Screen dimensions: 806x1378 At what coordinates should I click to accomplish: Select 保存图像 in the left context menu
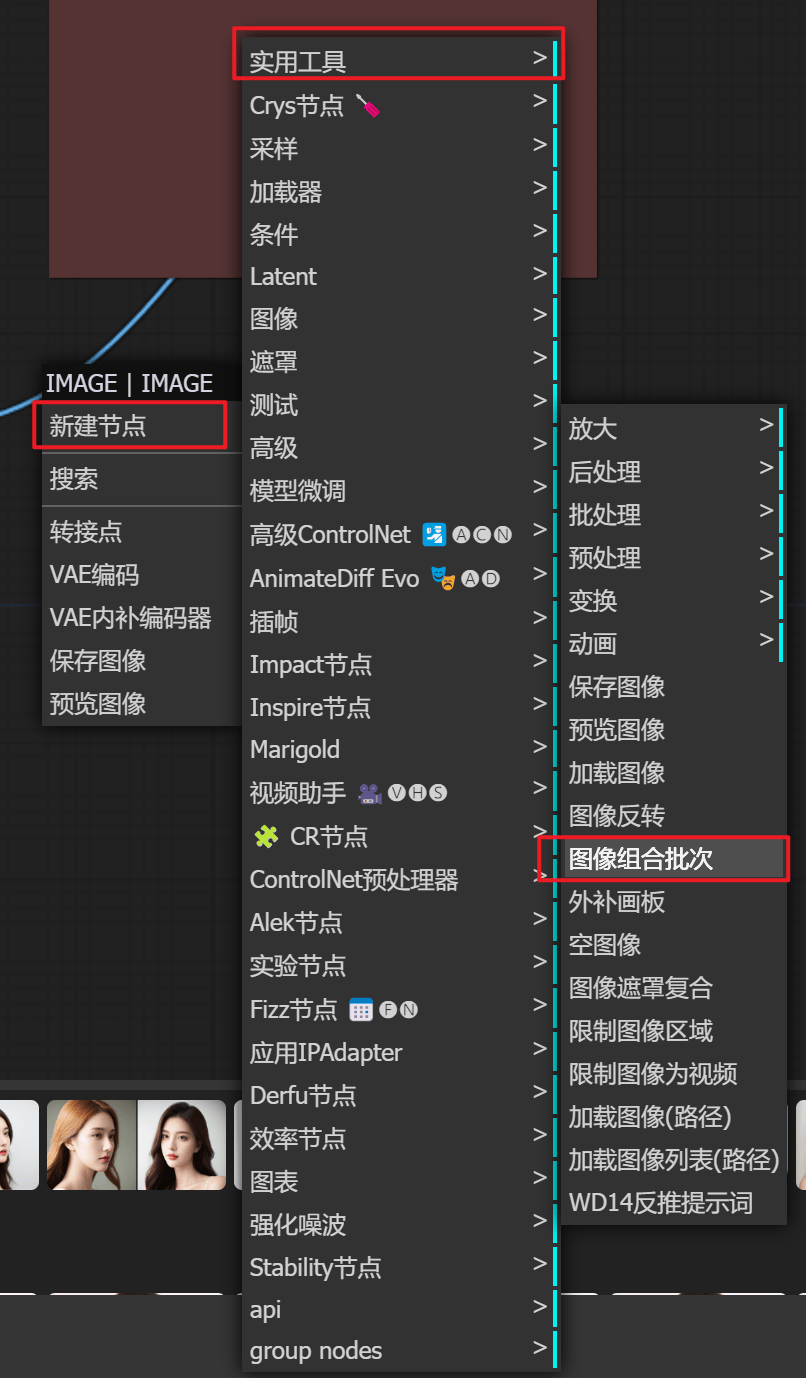tap(142, 660)
